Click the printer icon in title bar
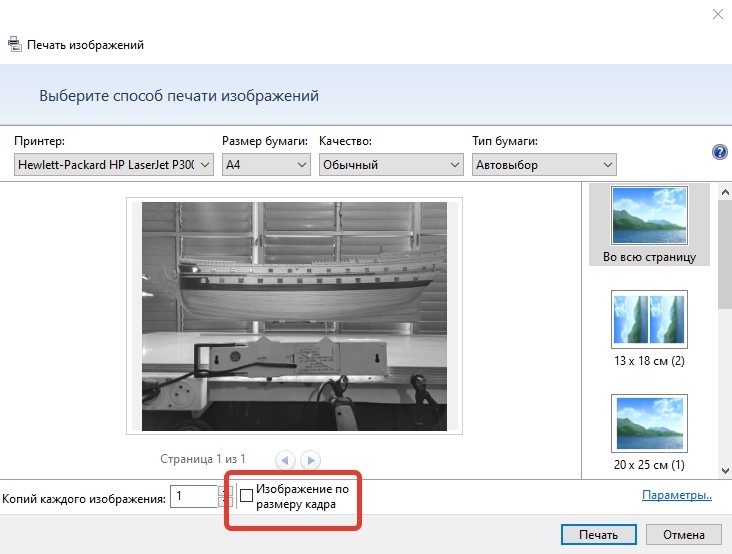The width and height of the screenshot is (732, 554). tap(14, 45)
